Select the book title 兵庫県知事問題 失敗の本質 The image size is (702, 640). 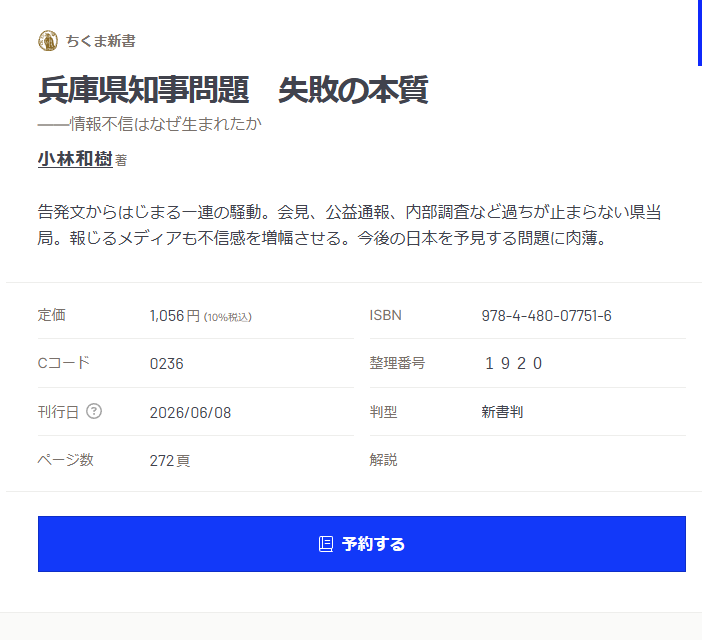[233, 90]
